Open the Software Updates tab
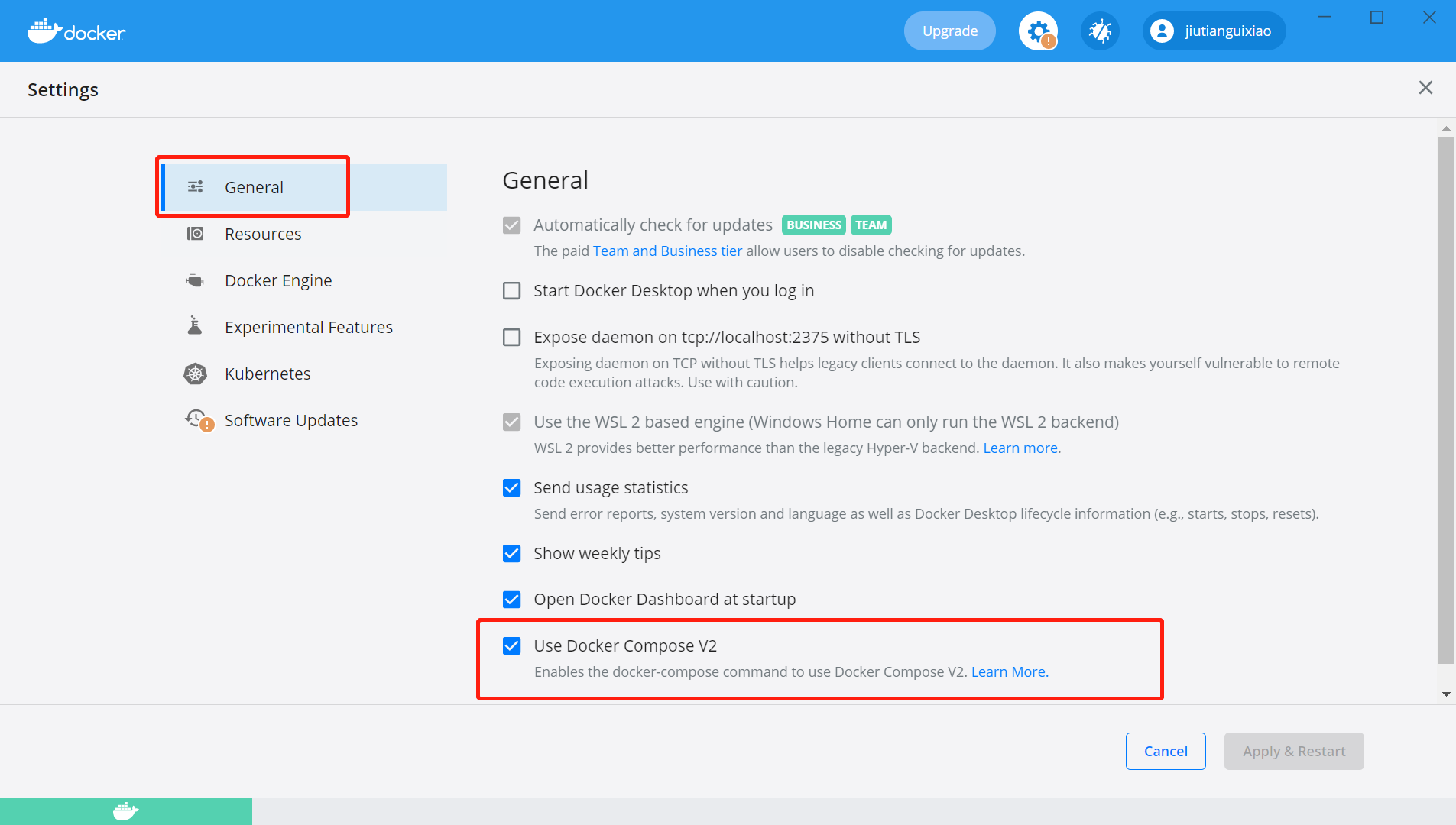 click(x=304, y=420)
